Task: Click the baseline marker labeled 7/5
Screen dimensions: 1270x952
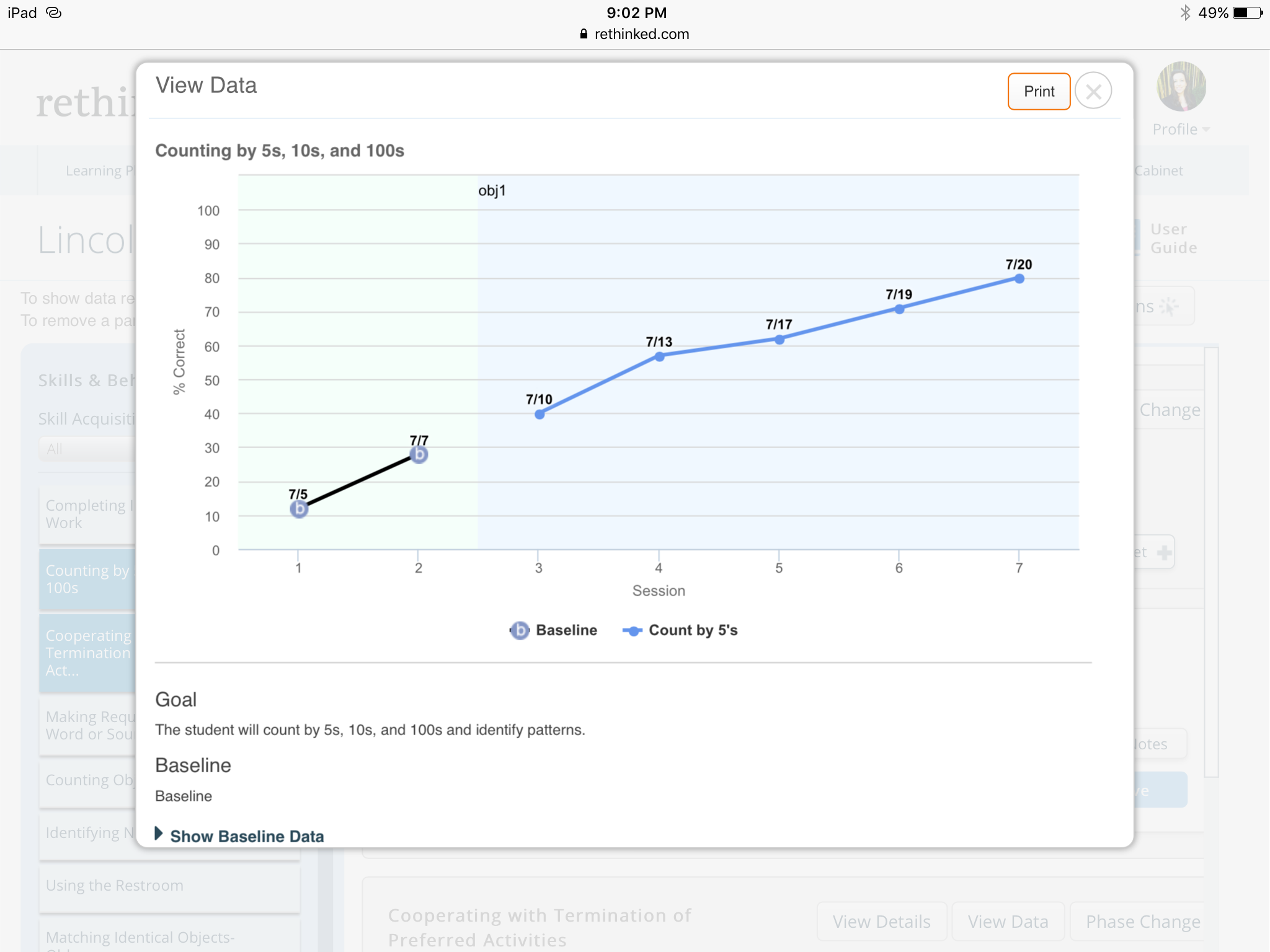Action: pos(298,508)
